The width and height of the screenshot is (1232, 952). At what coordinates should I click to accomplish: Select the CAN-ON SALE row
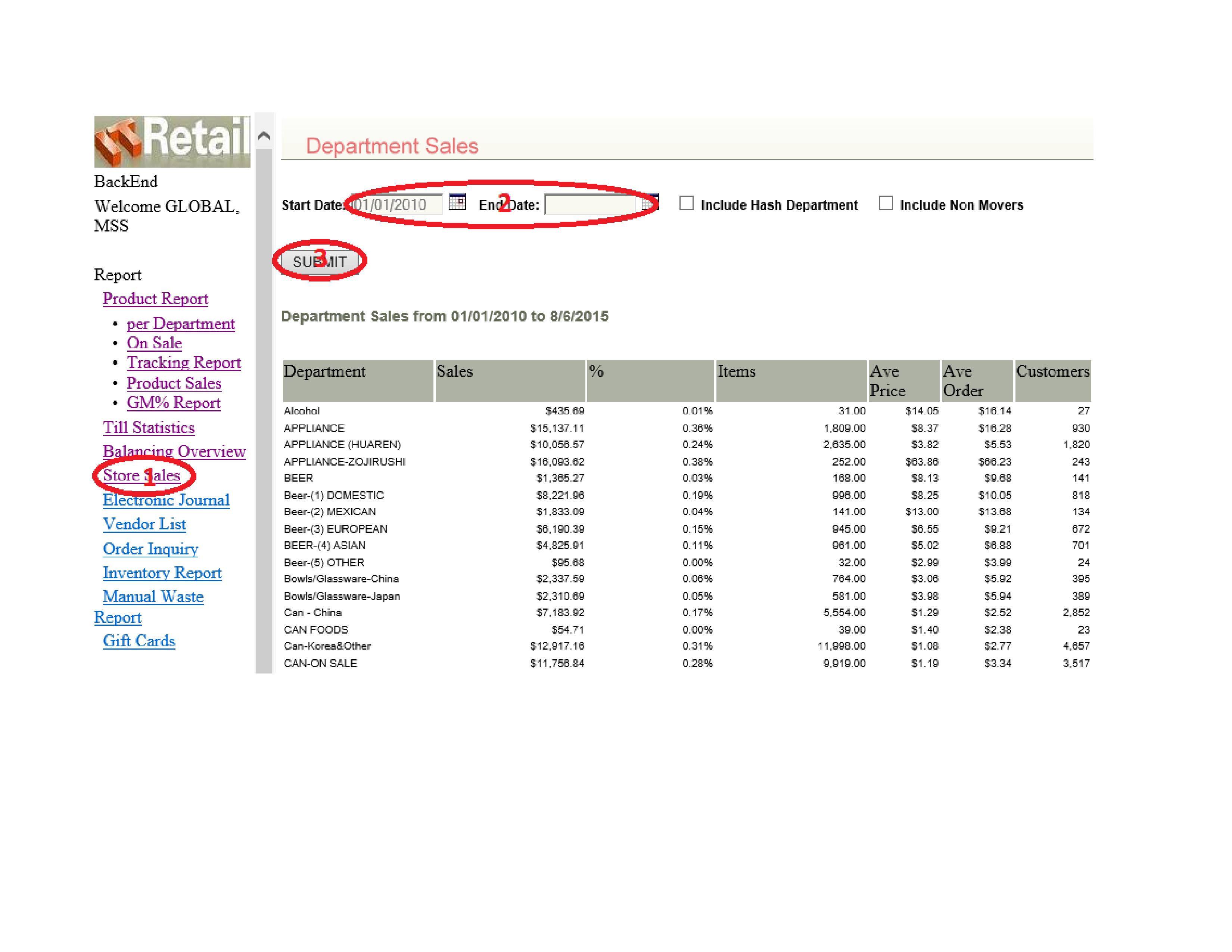tap(687, 664)
